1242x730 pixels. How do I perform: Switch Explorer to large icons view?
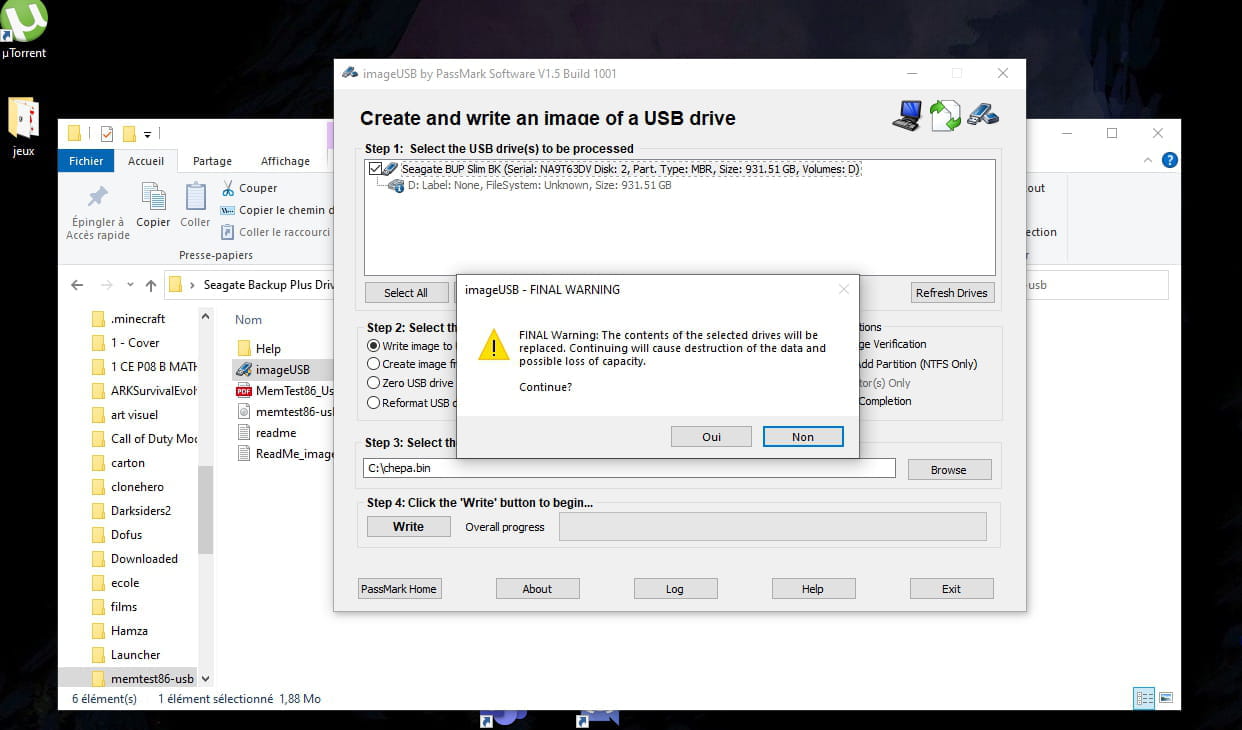point(1166,698)
